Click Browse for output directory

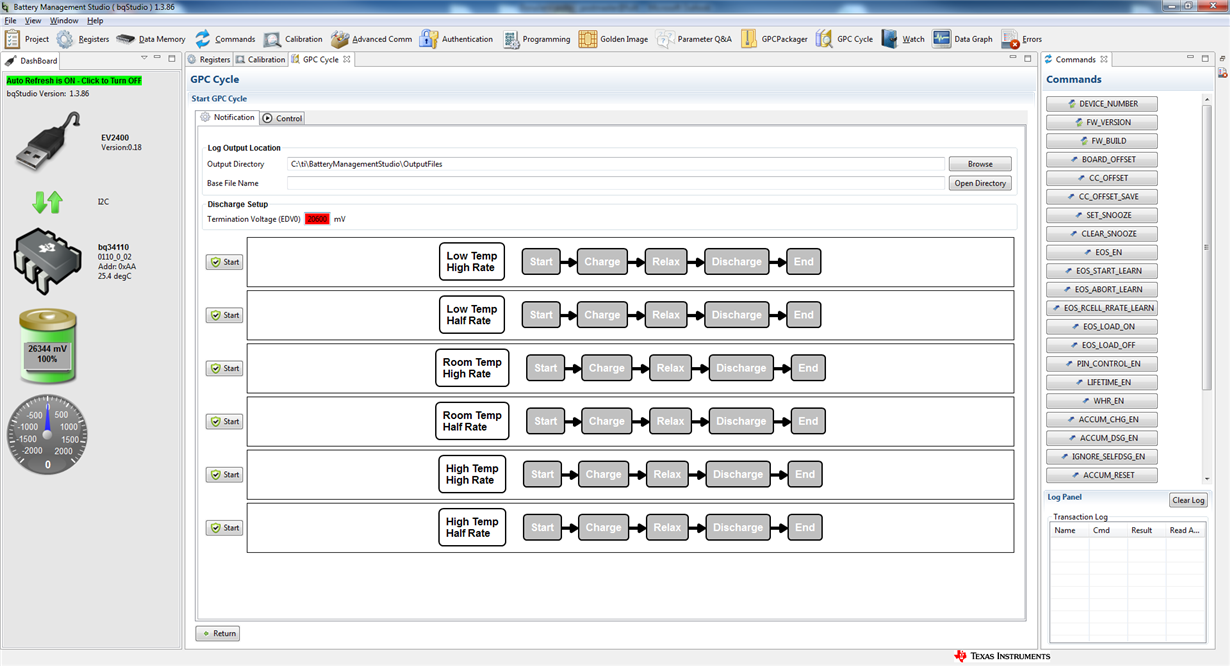[980, 164]
